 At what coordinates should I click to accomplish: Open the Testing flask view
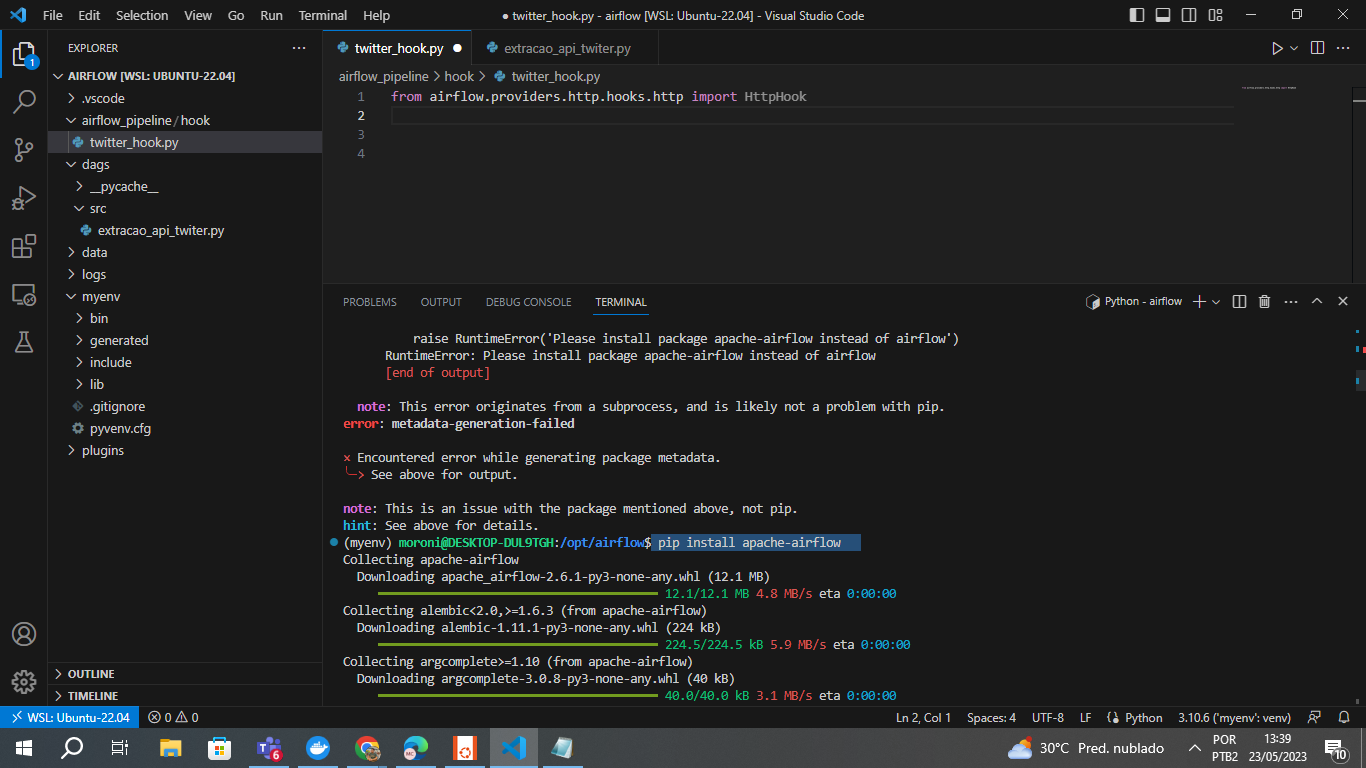pos(24,342)
